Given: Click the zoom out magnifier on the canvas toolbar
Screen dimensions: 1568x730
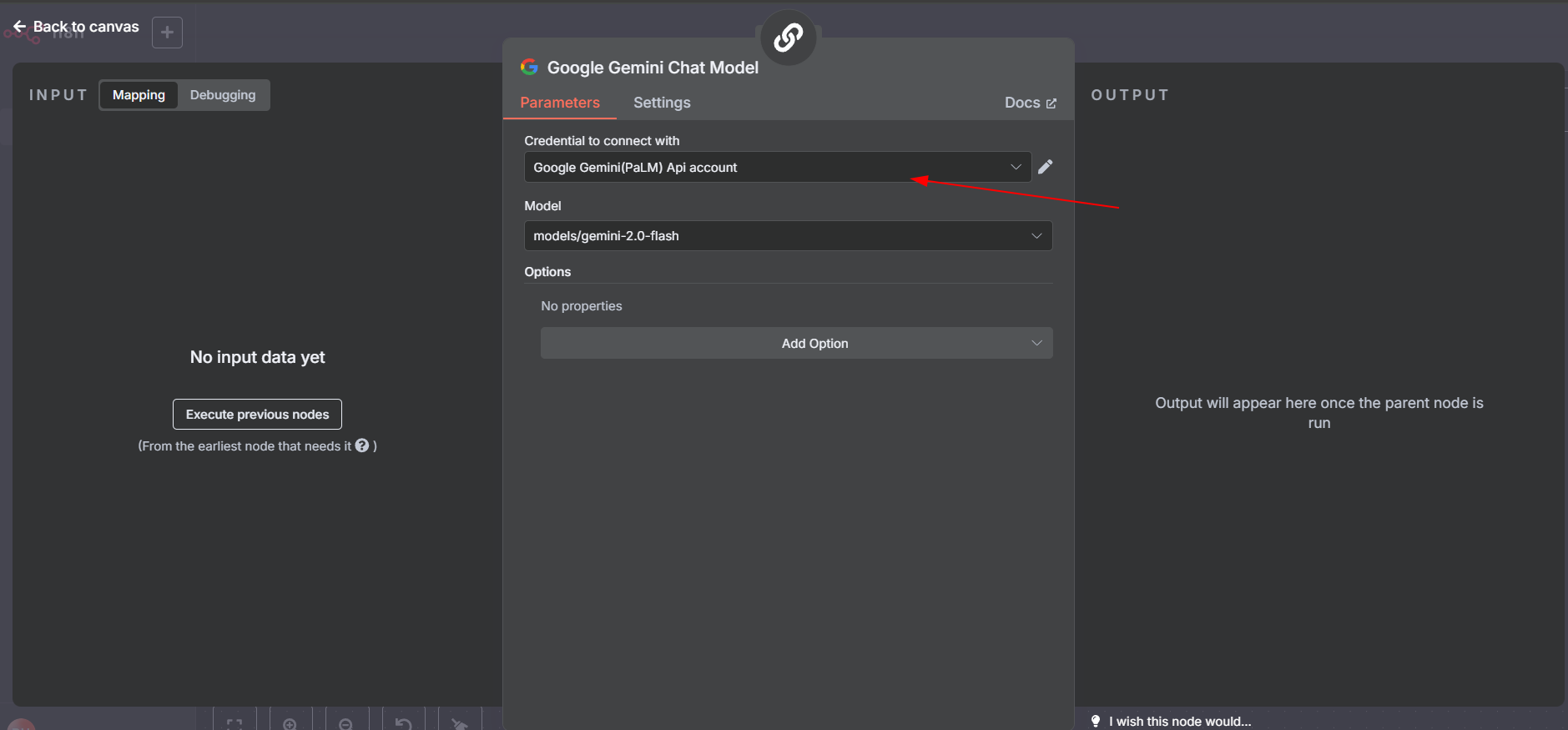Looking at the screenshot, I should coord(345,723).
